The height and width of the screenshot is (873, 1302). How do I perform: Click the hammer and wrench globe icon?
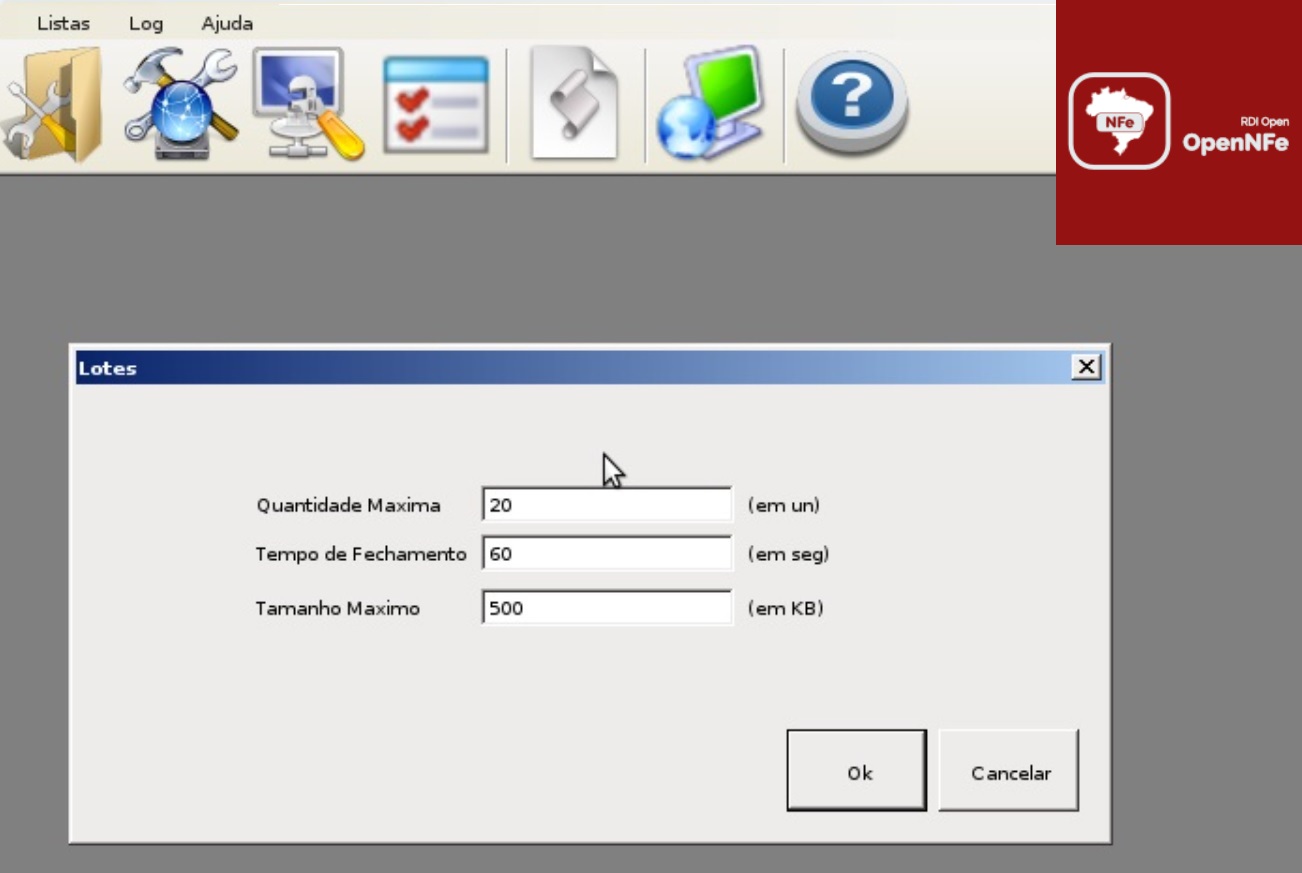[x=181, y=104]
